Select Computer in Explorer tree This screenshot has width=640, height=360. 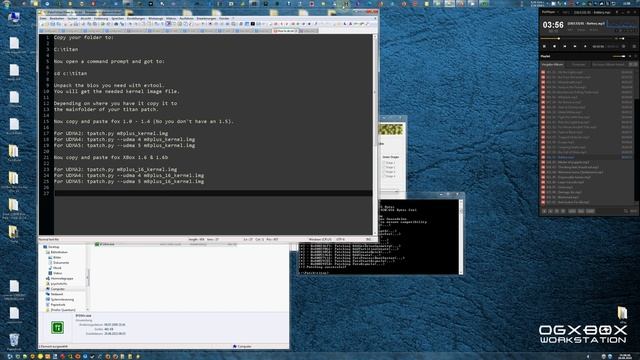click(x=58, y=289)
